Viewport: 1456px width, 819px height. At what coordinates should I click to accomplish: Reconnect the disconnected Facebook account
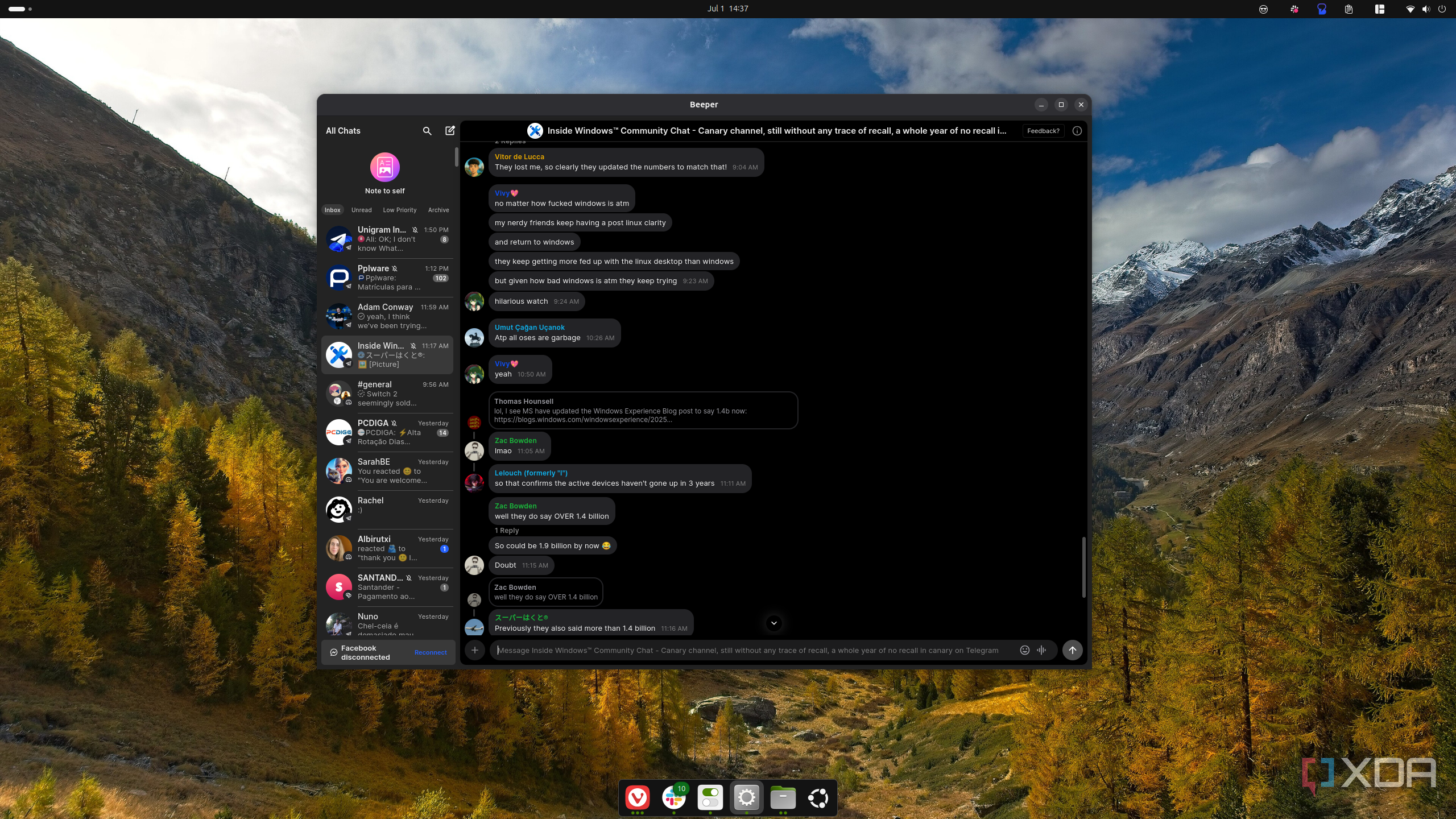[x=431, y=652]
